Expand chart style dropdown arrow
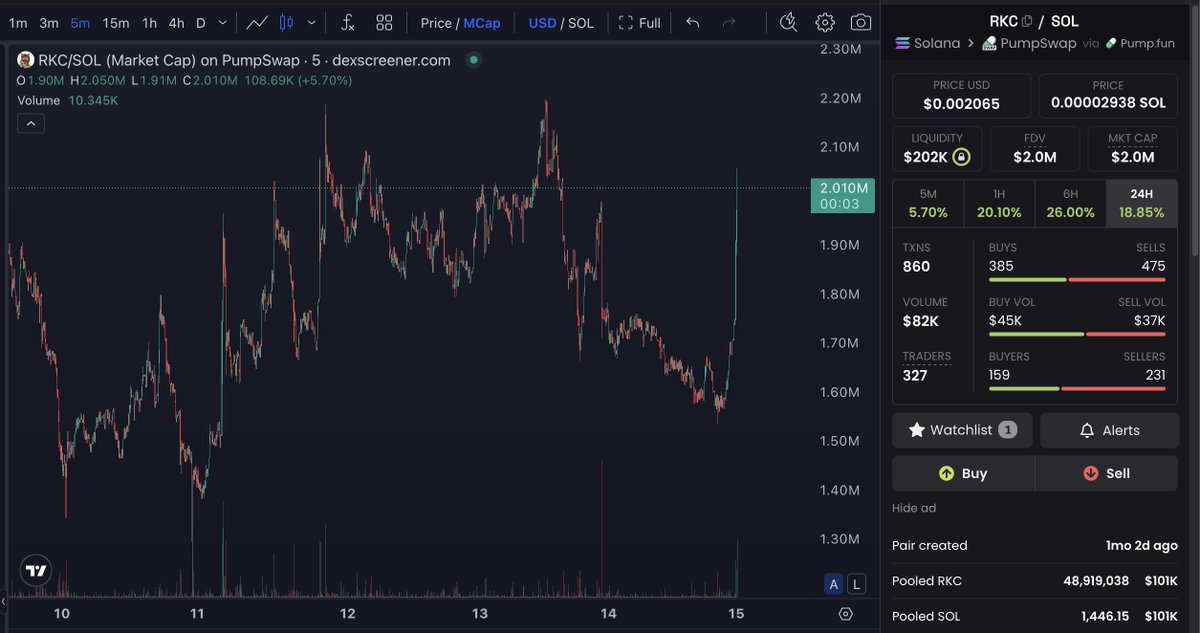The width and height of the screenshot is (1200, 633). tap(312, 22)
